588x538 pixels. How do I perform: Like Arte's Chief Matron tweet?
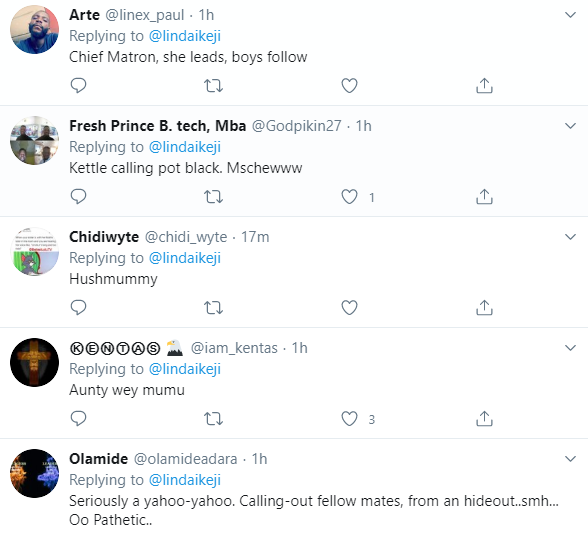click(x=349, y=85)
